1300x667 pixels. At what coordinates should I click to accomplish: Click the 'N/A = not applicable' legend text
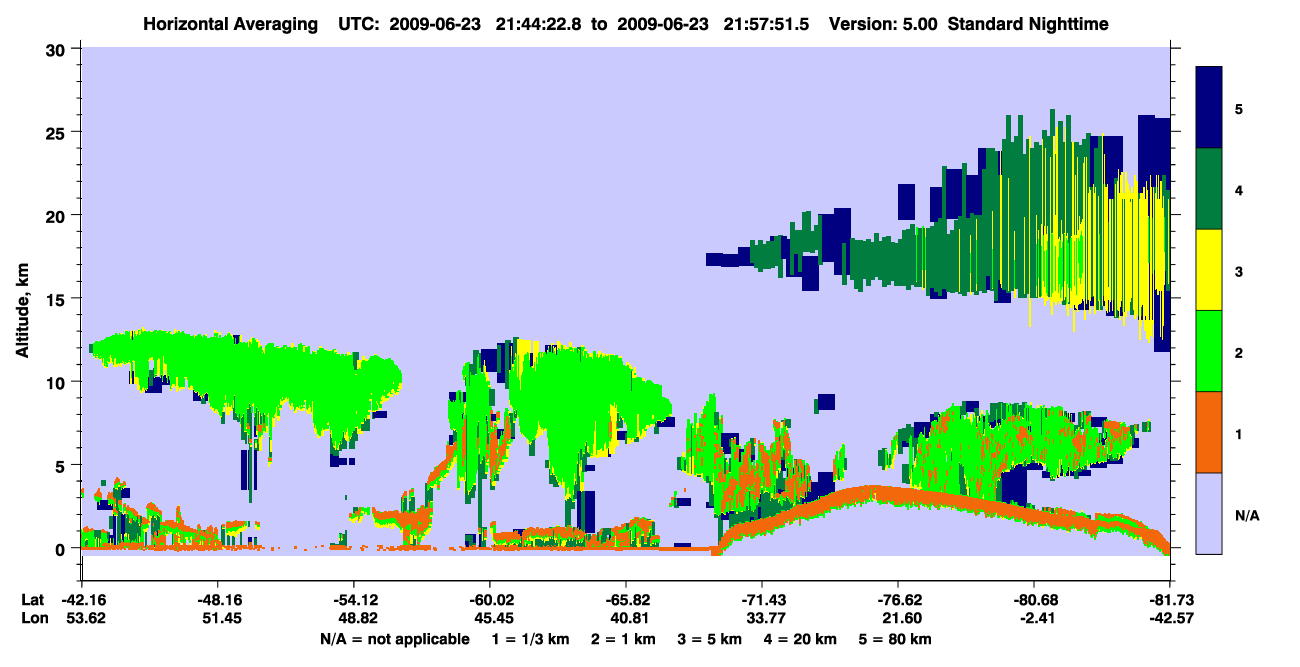click(395, 639)
